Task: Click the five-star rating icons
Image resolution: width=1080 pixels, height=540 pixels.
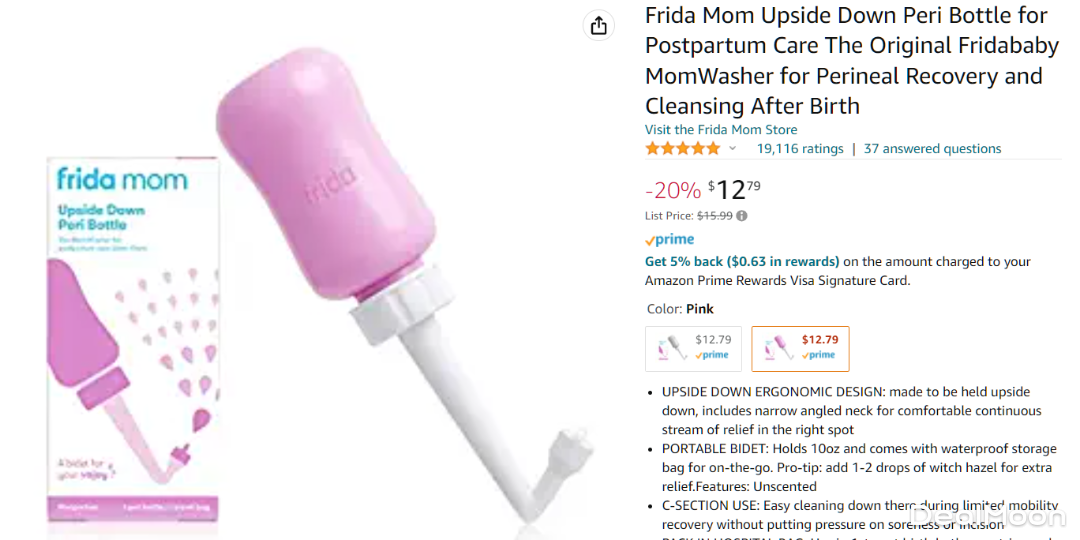Action: coord(682,149)
